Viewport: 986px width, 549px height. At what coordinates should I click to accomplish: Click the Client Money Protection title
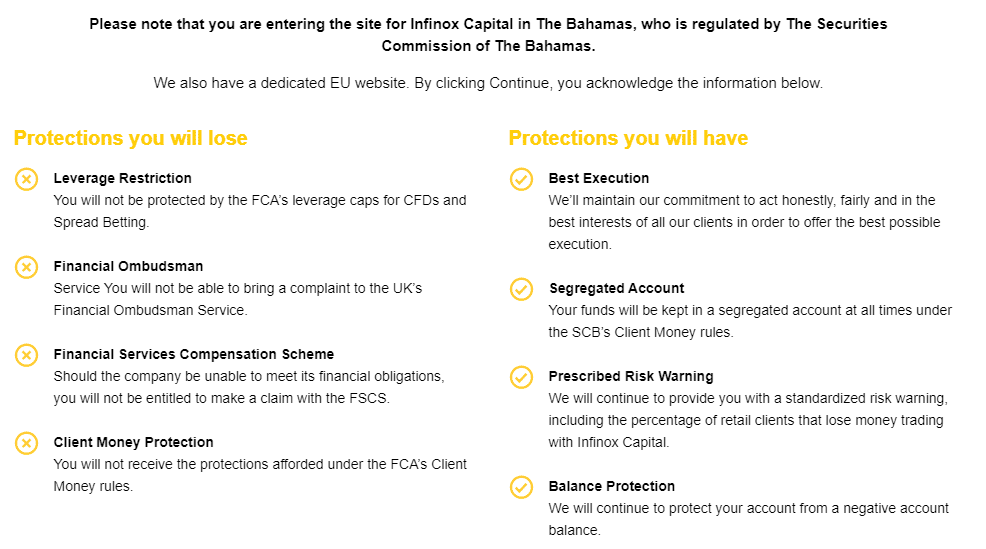click(133, 443)
